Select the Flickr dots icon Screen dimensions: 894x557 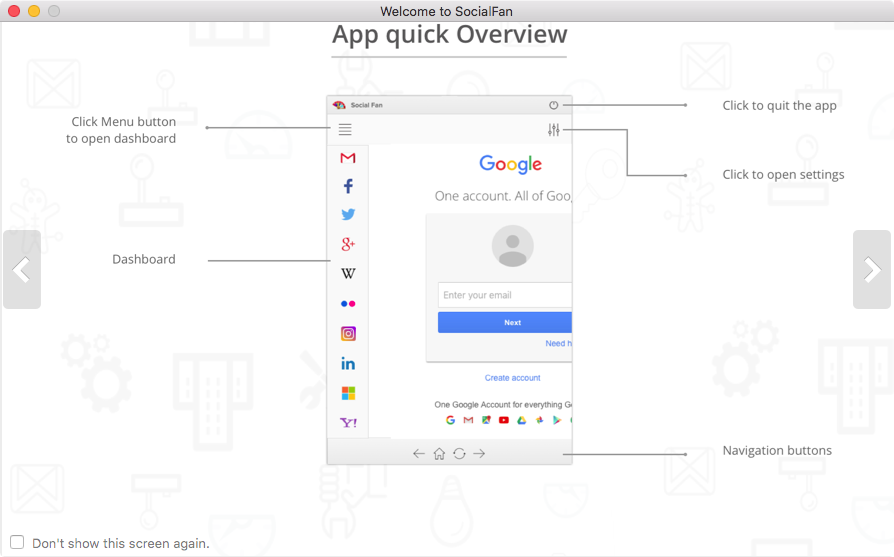[348, 304]
